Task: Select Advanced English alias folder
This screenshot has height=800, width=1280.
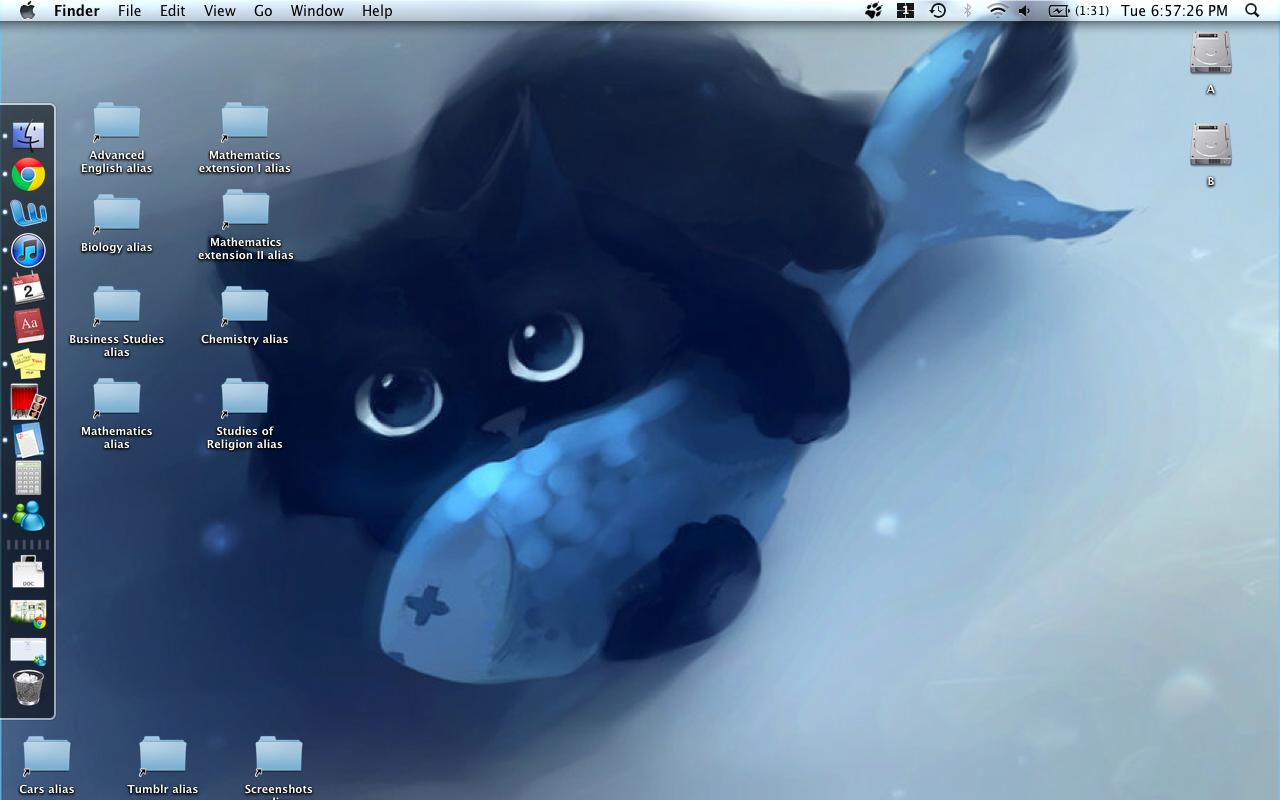Action: (117, 137)
